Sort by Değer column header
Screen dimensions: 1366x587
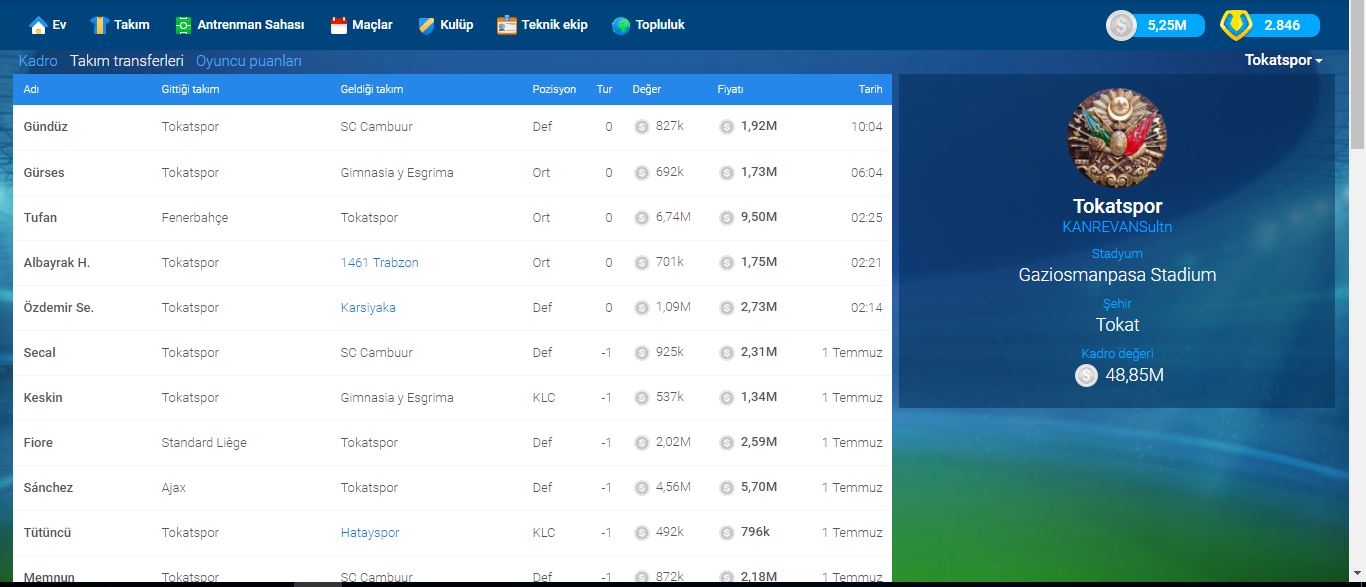[x=647, y=89]
